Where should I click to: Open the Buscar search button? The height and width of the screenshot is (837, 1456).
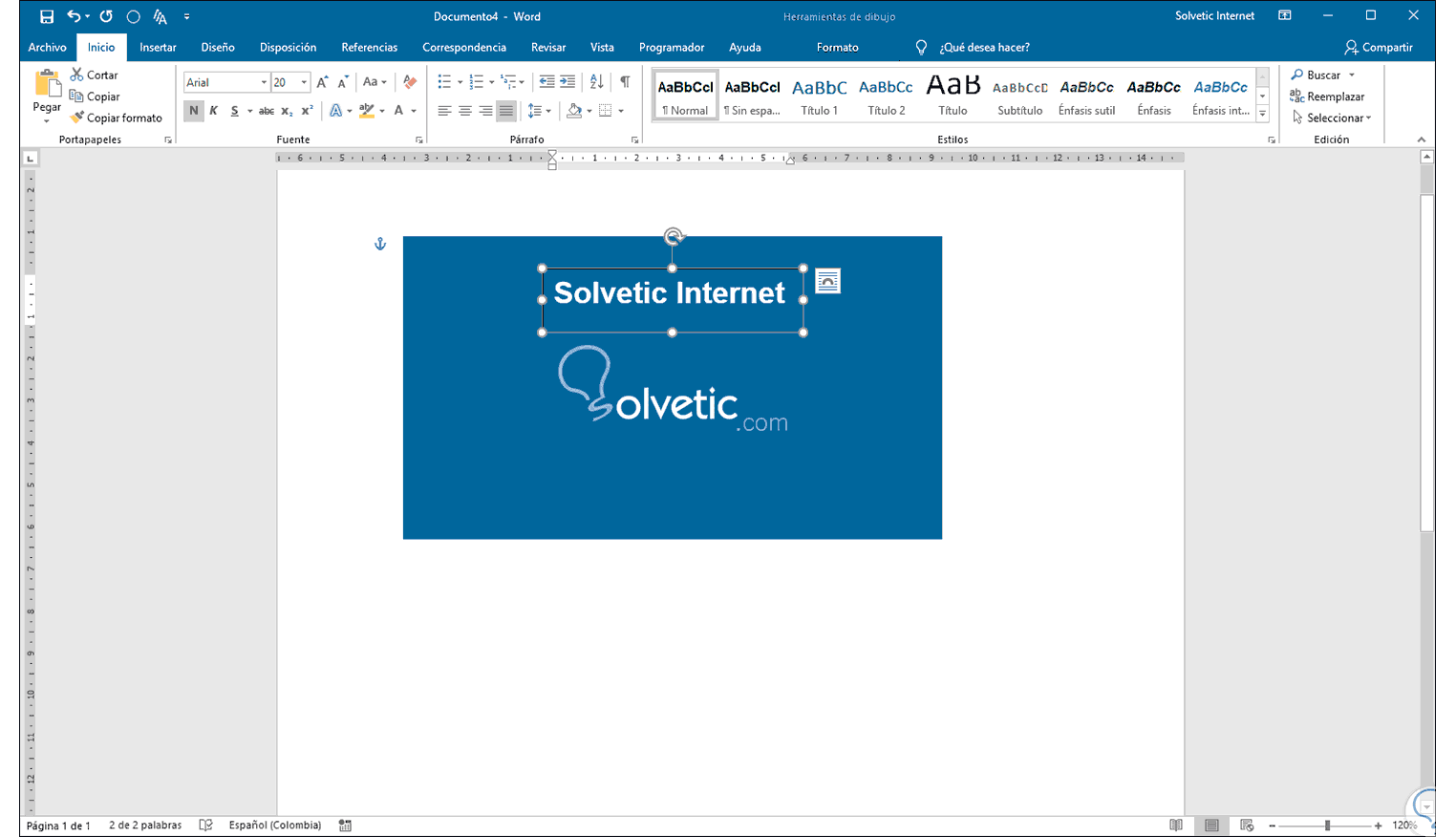1316,75
